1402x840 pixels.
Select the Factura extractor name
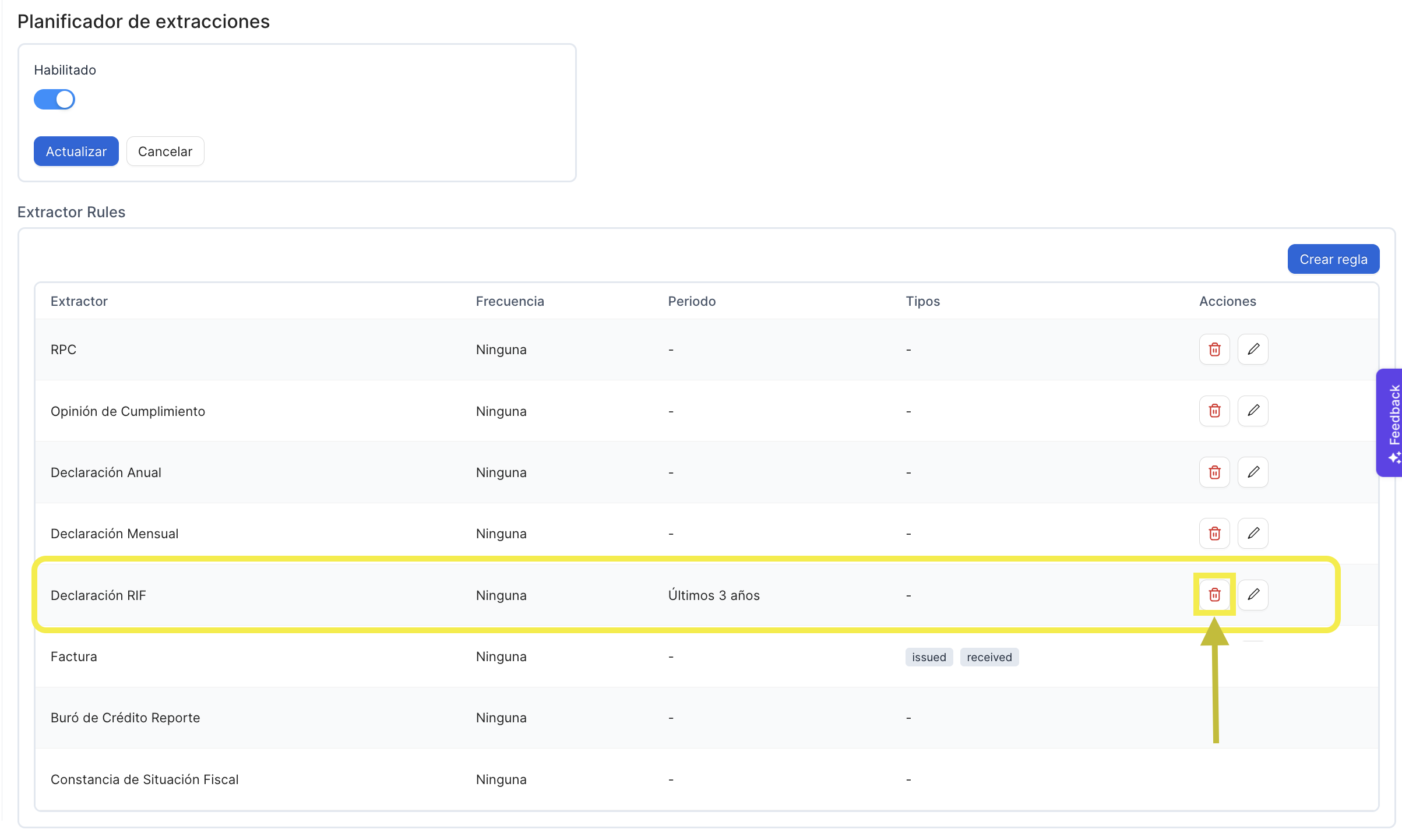(73, 657)
